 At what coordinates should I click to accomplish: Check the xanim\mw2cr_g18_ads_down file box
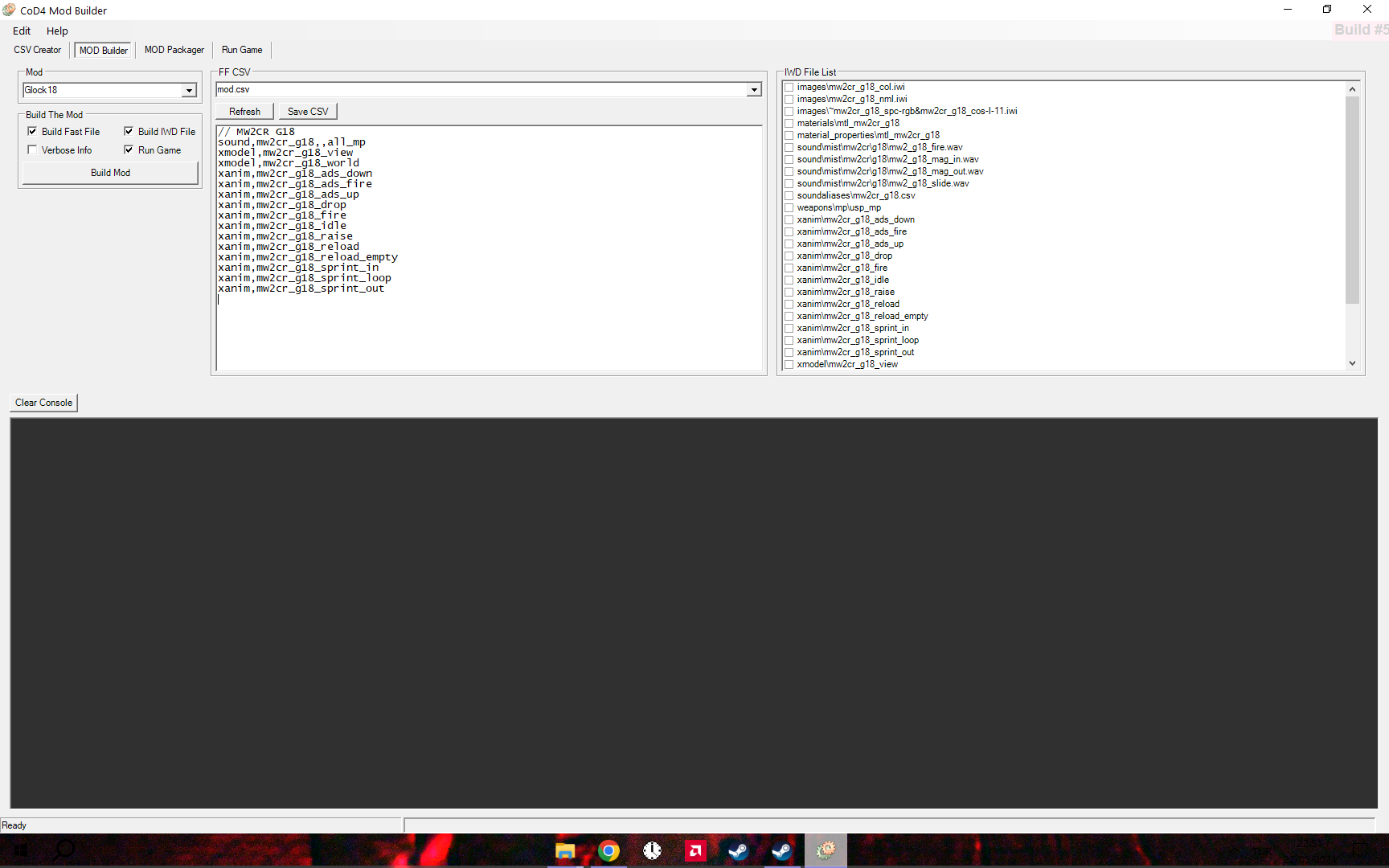(789, 219)
